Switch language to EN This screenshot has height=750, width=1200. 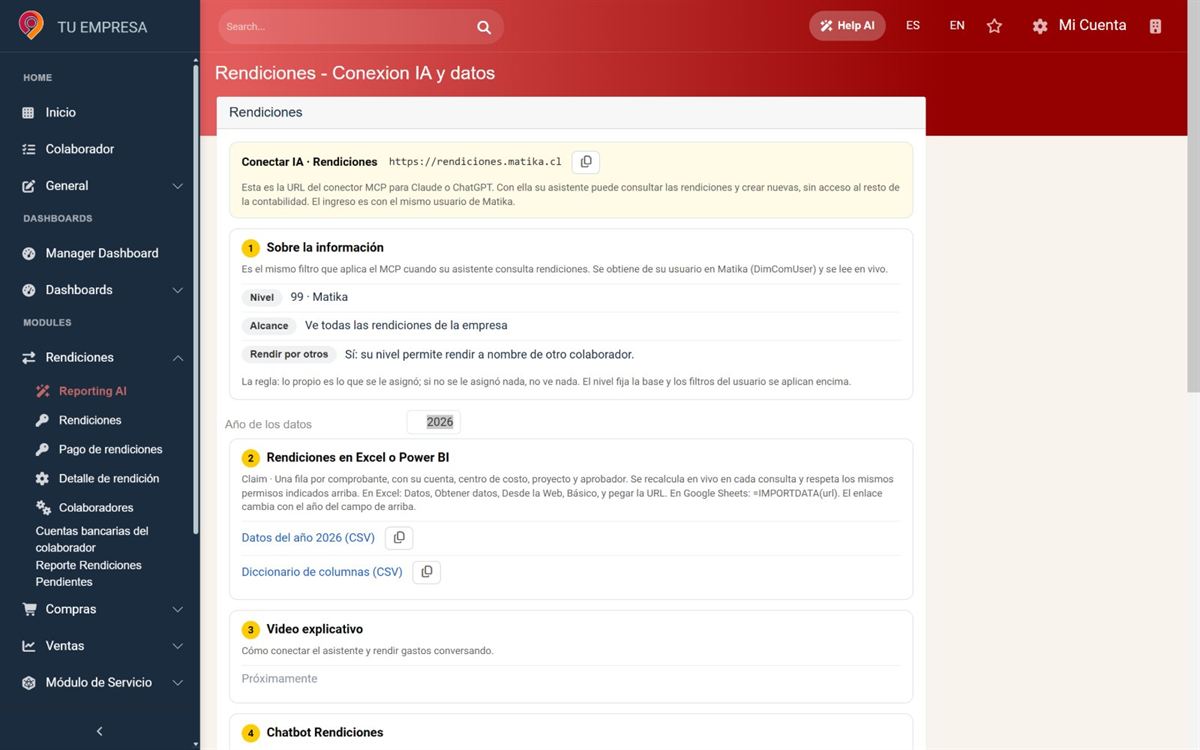tap(957, 26)
